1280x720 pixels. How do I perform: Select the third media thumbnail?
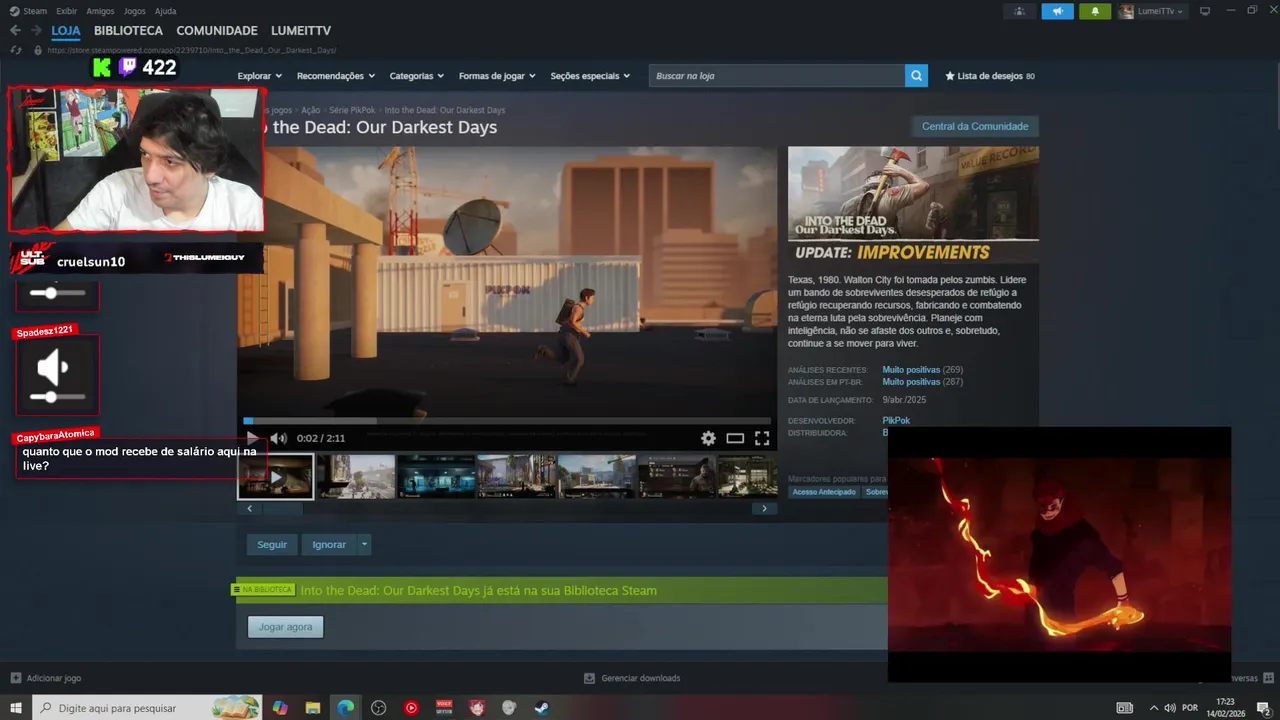436,476
